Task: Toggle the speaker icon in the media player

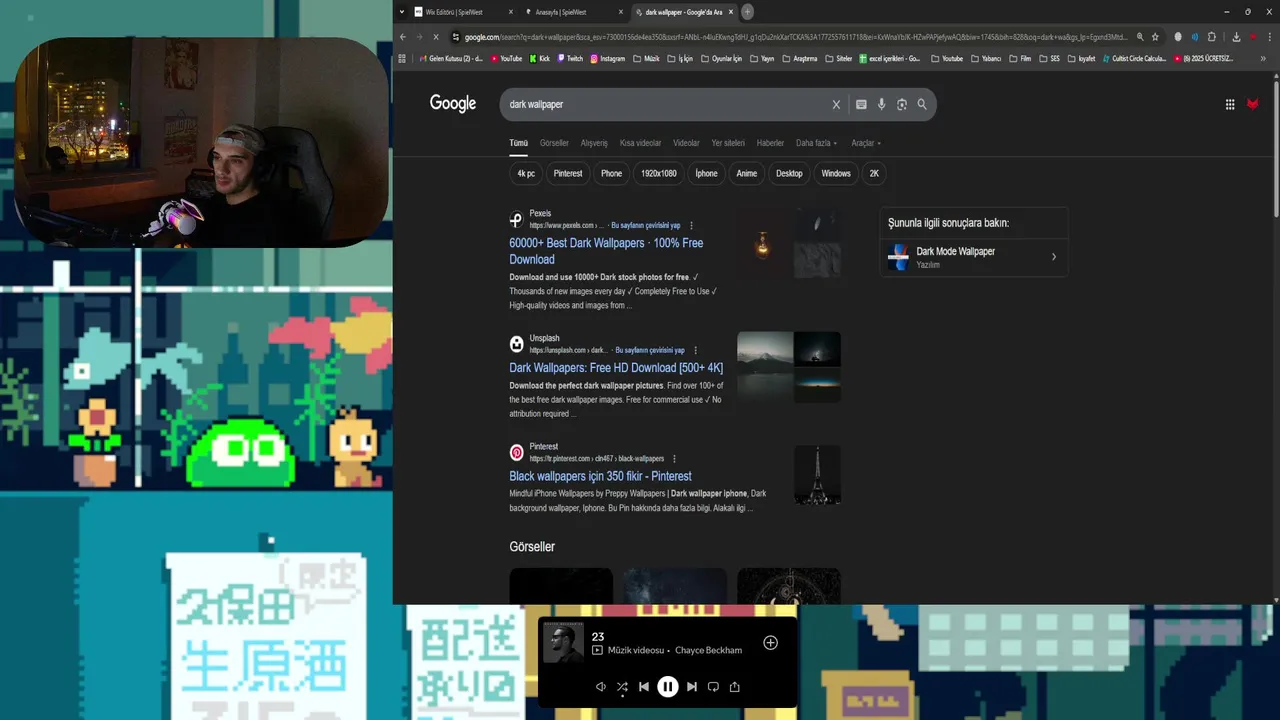Action: pos(600,687)
